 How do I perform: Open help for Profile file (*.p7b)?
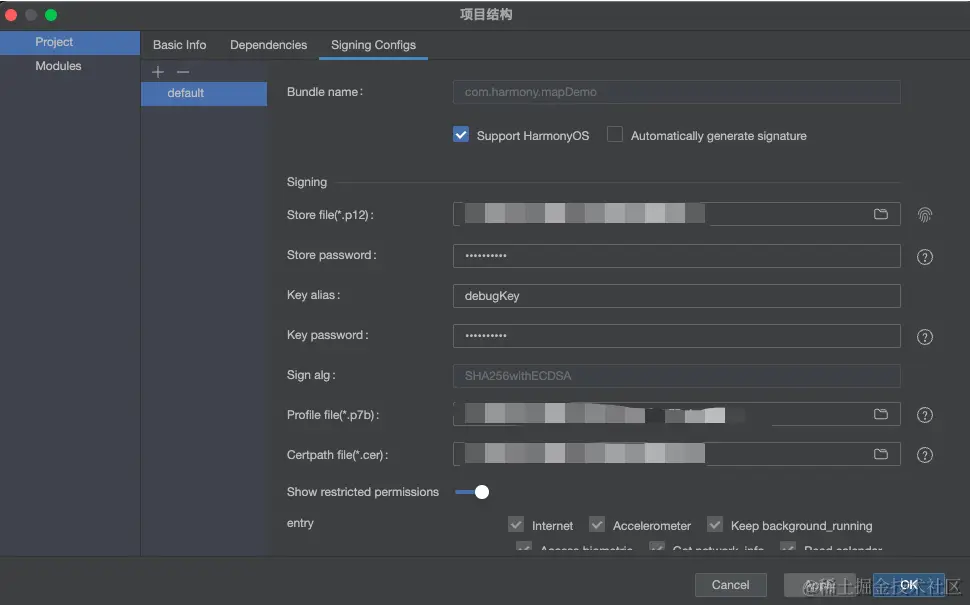point(924,415)
